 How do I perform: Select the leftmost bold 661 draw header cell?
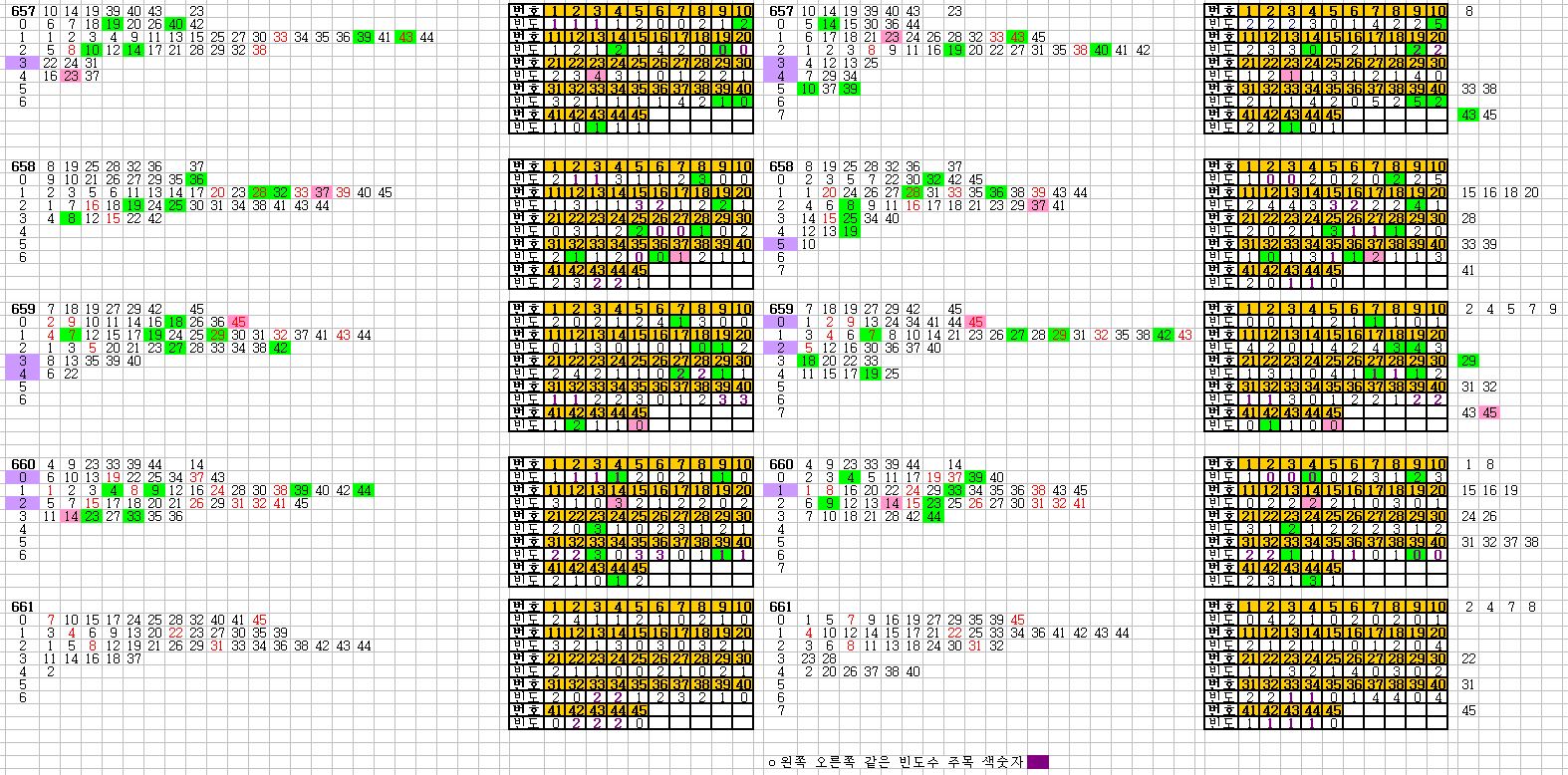[23, 607]
